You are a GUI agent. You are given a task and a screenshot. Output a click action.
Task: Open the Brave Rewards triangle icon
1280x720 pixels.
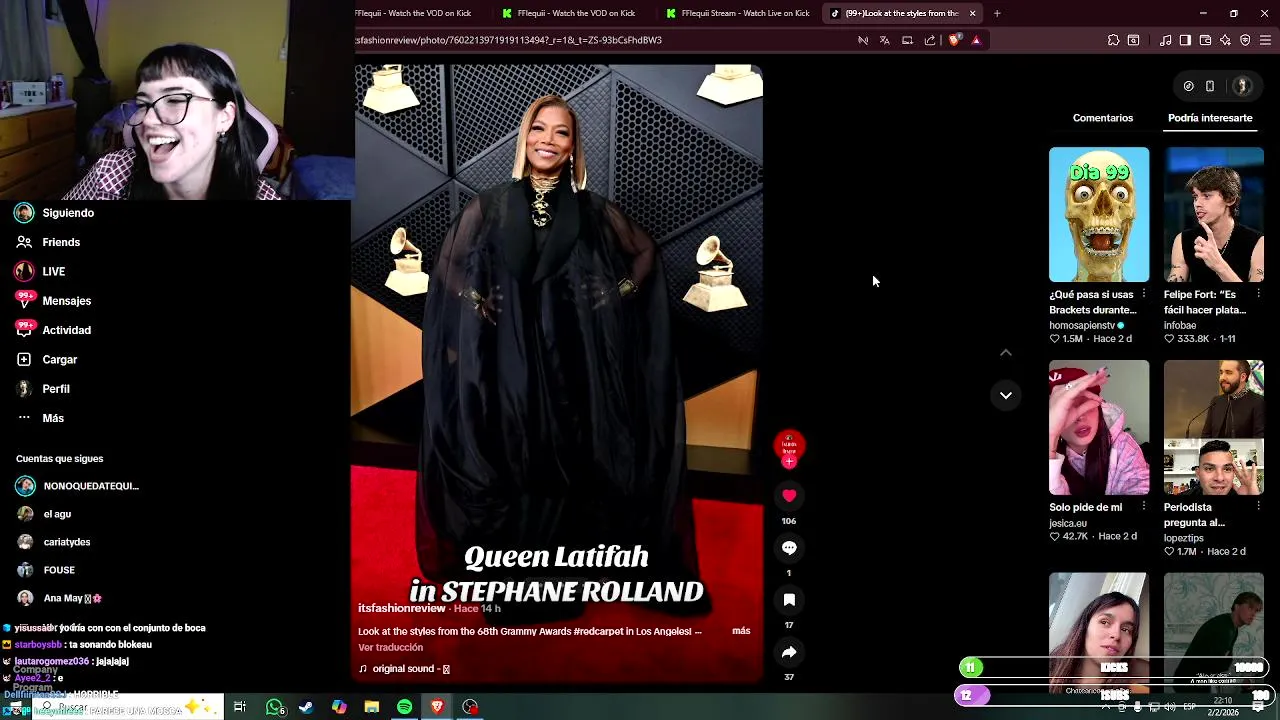(976, 40)
